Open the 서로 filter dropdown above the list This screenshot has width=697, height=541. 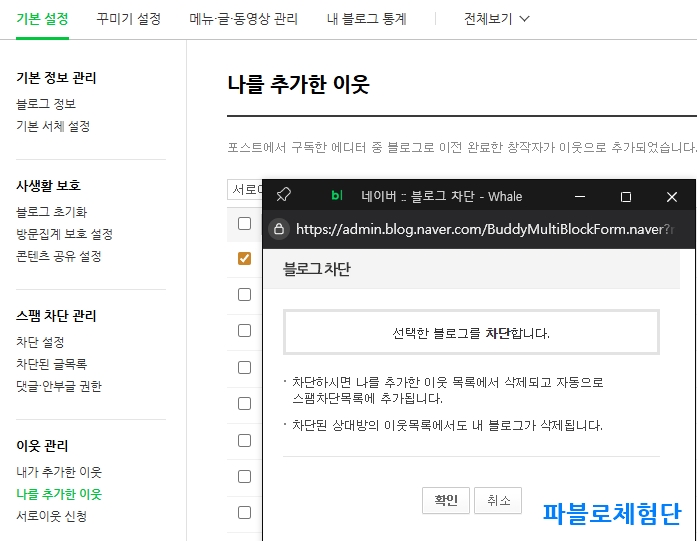point(245,190)
